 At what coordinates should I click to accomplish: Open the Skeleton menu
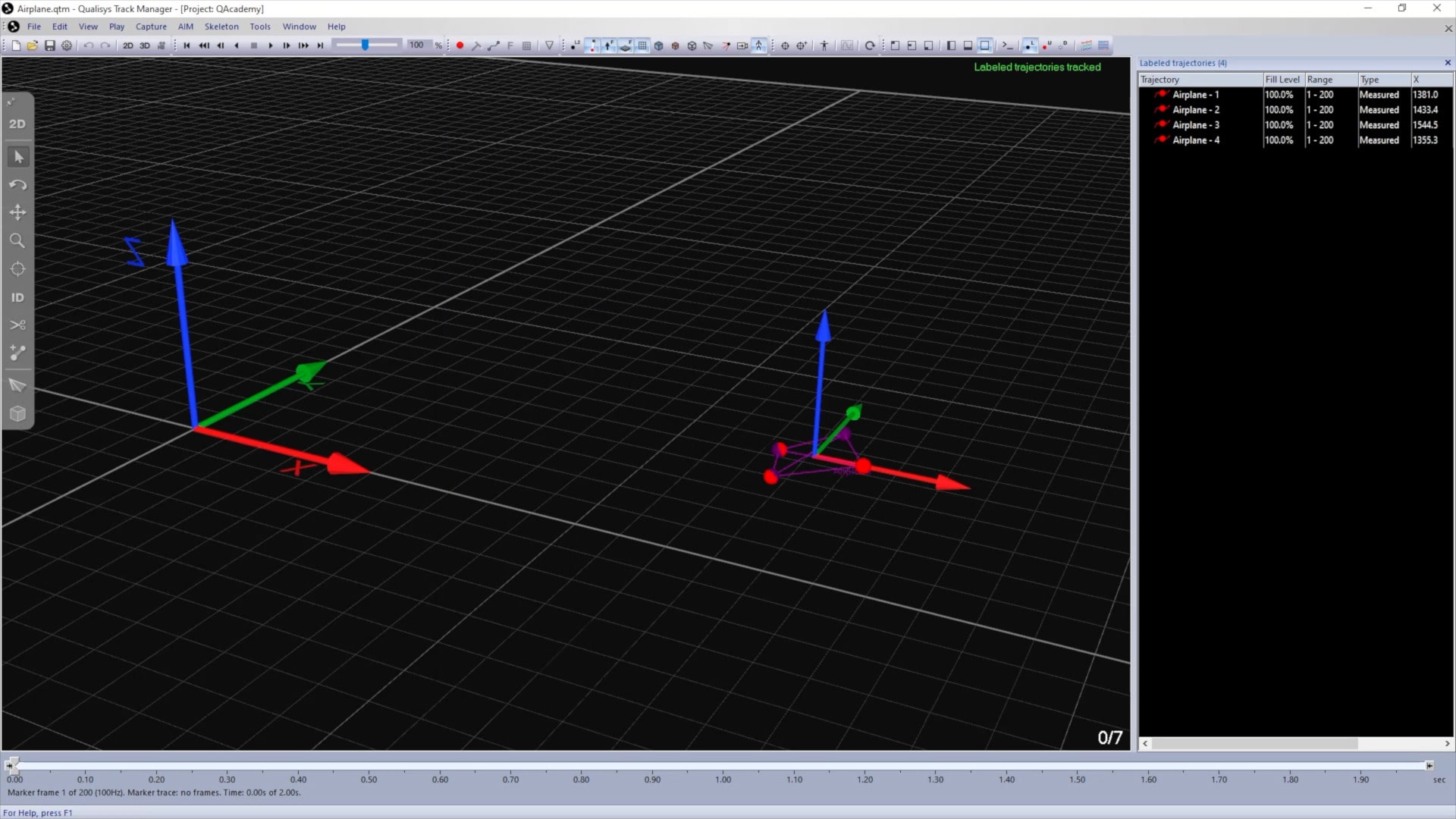pos(221,27)
